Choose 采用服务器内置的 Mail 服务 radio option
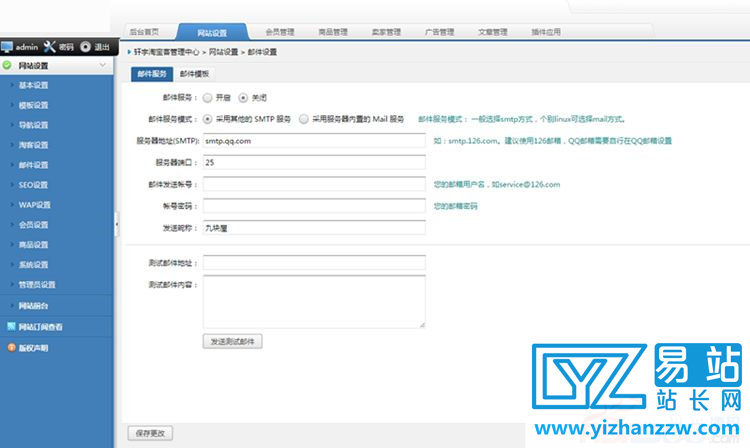The height and width of the screenshot is (448, 750). pyautogui.click(x=304, y=119)
